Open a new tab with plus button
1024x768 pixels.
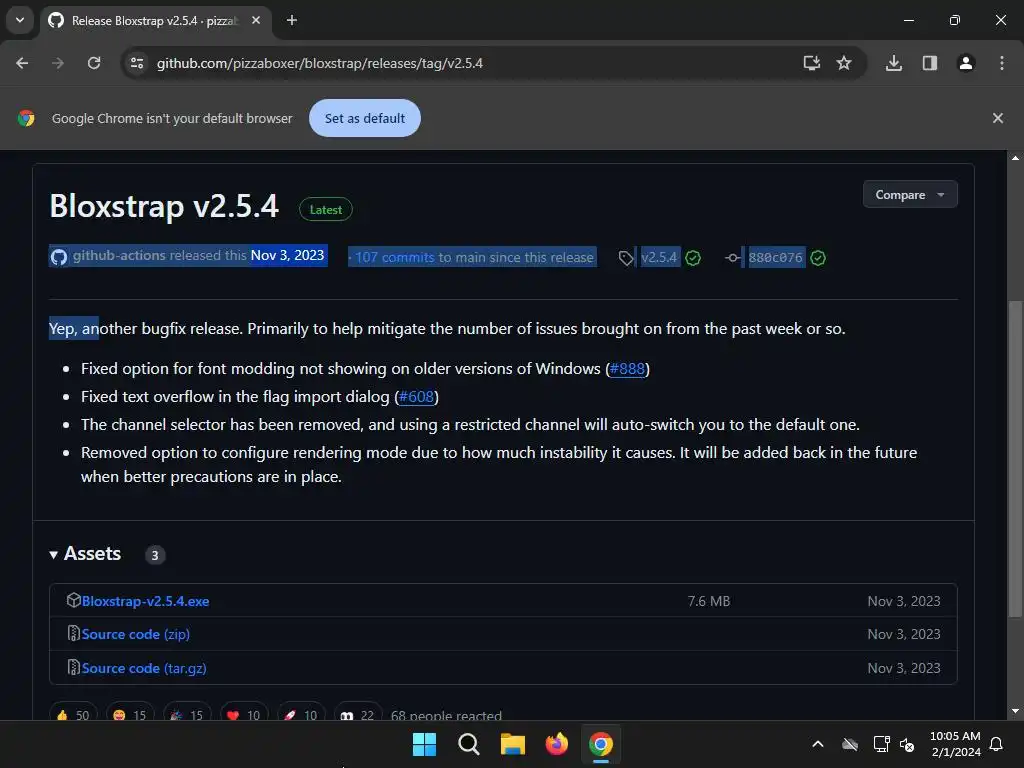pyautogui.click(x=292, y=20)
